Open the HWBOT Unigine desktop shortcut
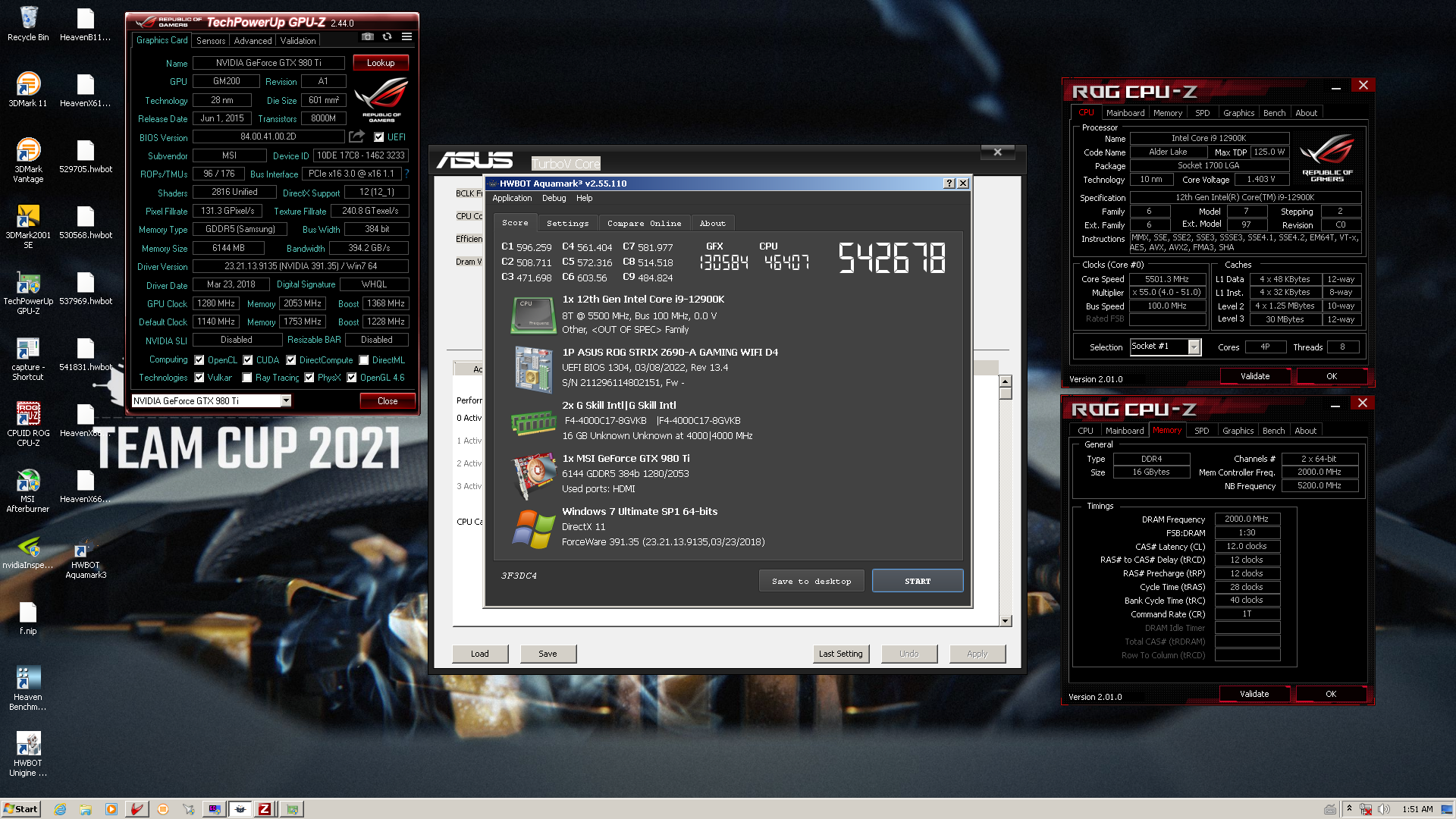Image resolution: width=1456 pixels, height=819 pixels. pos(28,753)
